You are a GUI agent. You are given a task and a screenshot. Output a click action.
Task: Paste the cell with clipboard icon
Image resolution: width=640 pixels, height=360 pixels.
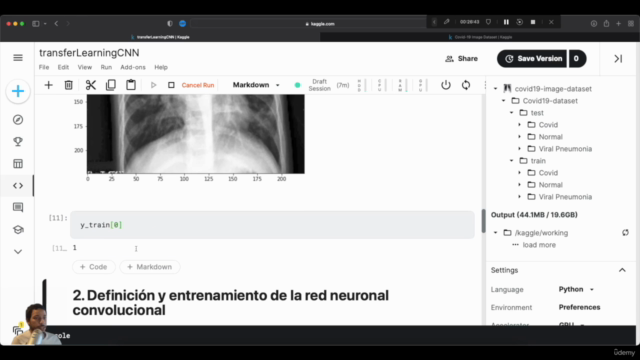tap(131, 85)
